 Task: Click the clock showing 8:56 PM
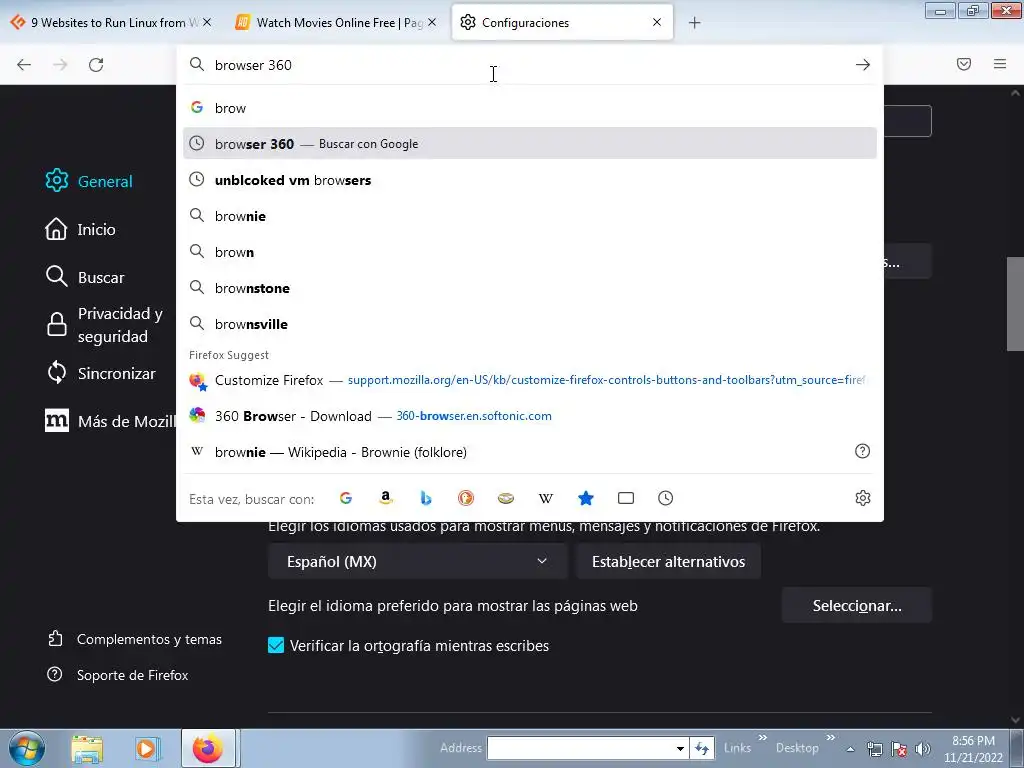(x=973, y=741)
